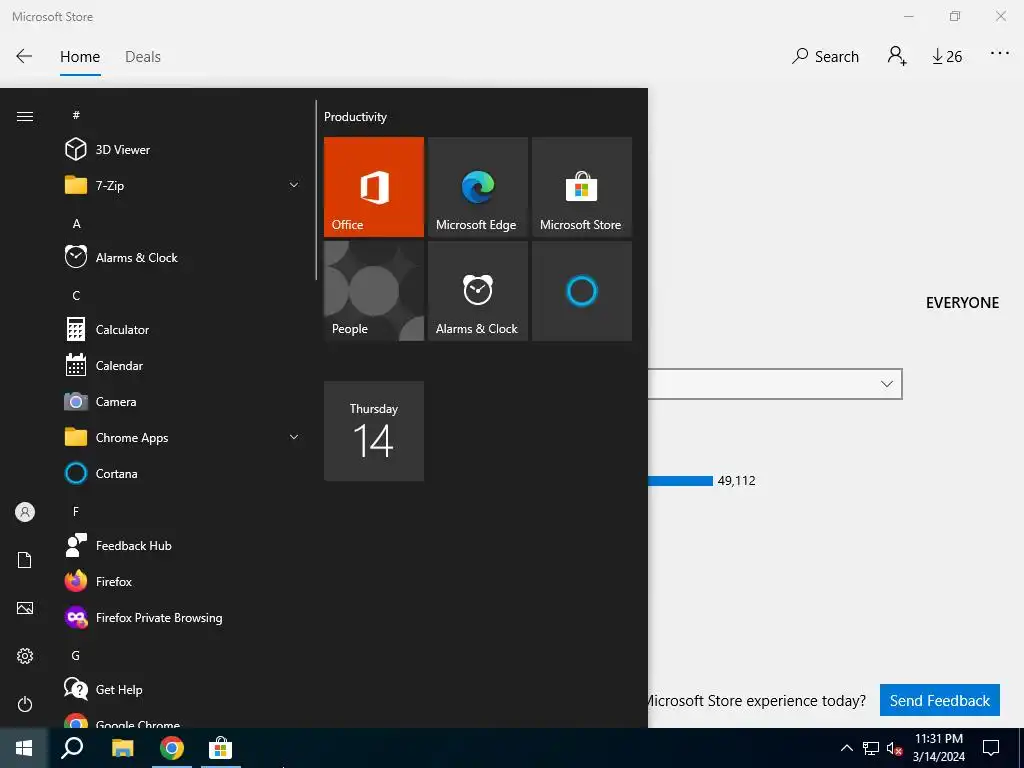Go back in Microsoft Store
1024x768 pixels.
tap(24, 56)
